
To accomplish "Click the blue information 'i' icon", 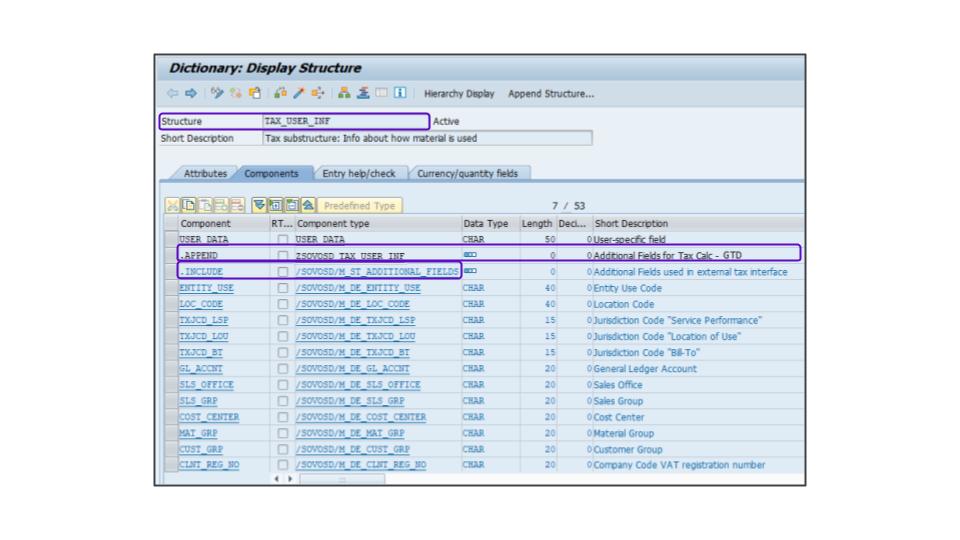I will coord(400,94).
